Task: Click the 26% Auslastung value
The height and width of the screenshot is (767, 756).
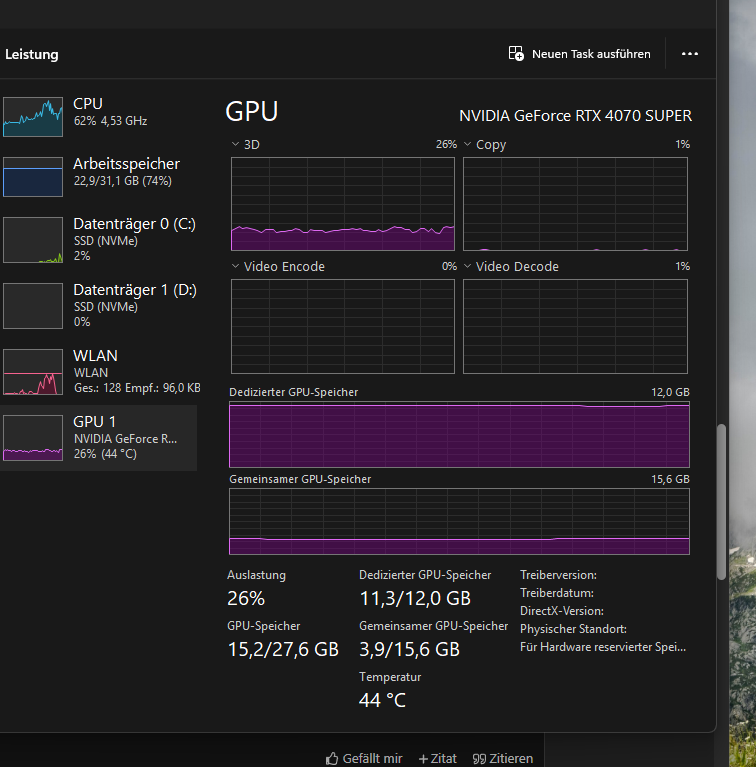Action: 246,598
